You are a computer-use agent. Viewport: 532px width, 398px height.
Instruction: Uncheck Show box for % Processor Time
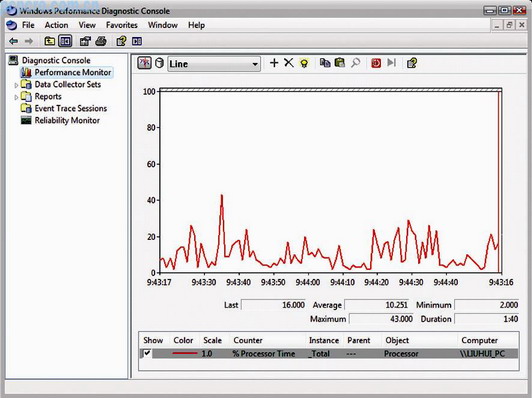(x=147, y=353)
